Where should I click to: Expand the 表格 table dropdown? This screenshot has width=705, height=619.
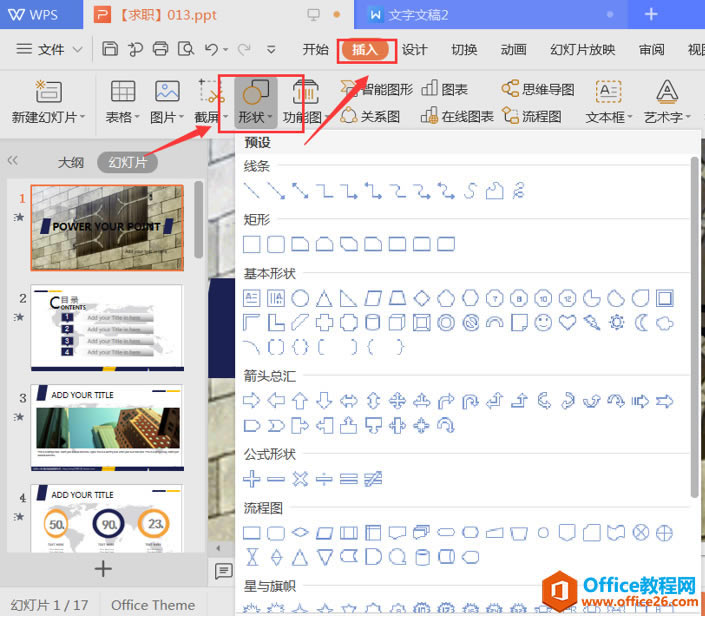[x=123, y=116]
